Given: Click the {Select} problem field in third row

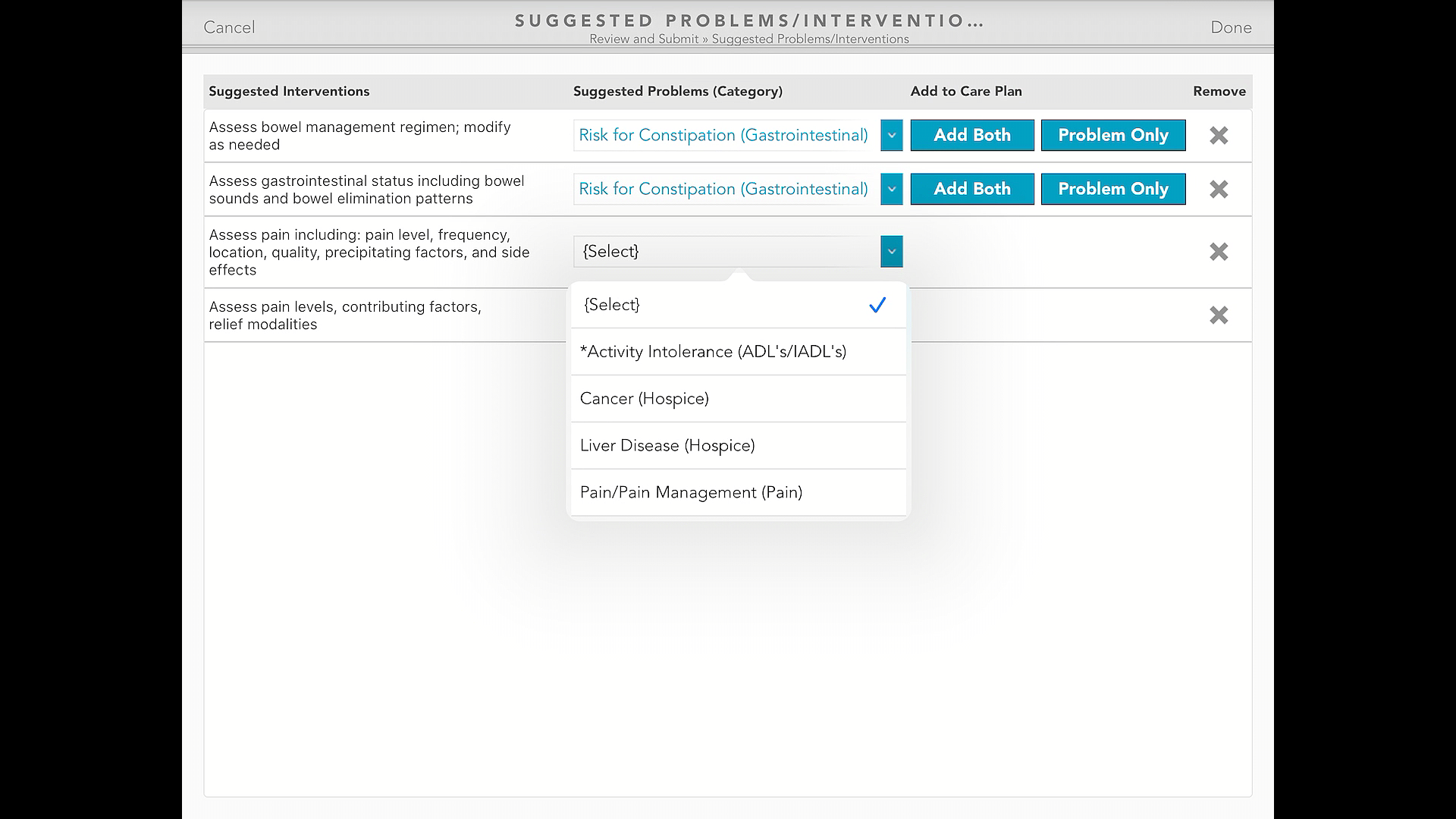Looking at the screenshot, I should pyautogui.click(x=726, y=252).
